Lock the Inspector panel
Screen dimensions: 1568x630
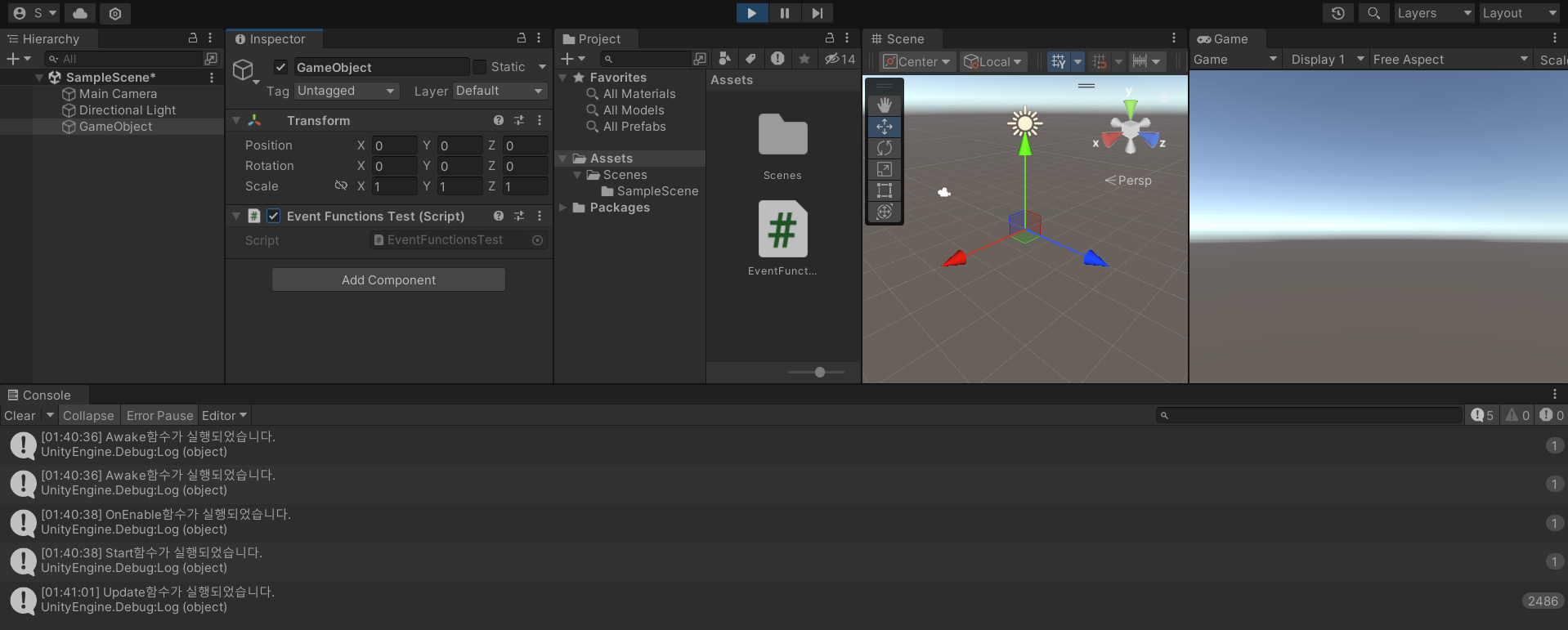point(522,38)
